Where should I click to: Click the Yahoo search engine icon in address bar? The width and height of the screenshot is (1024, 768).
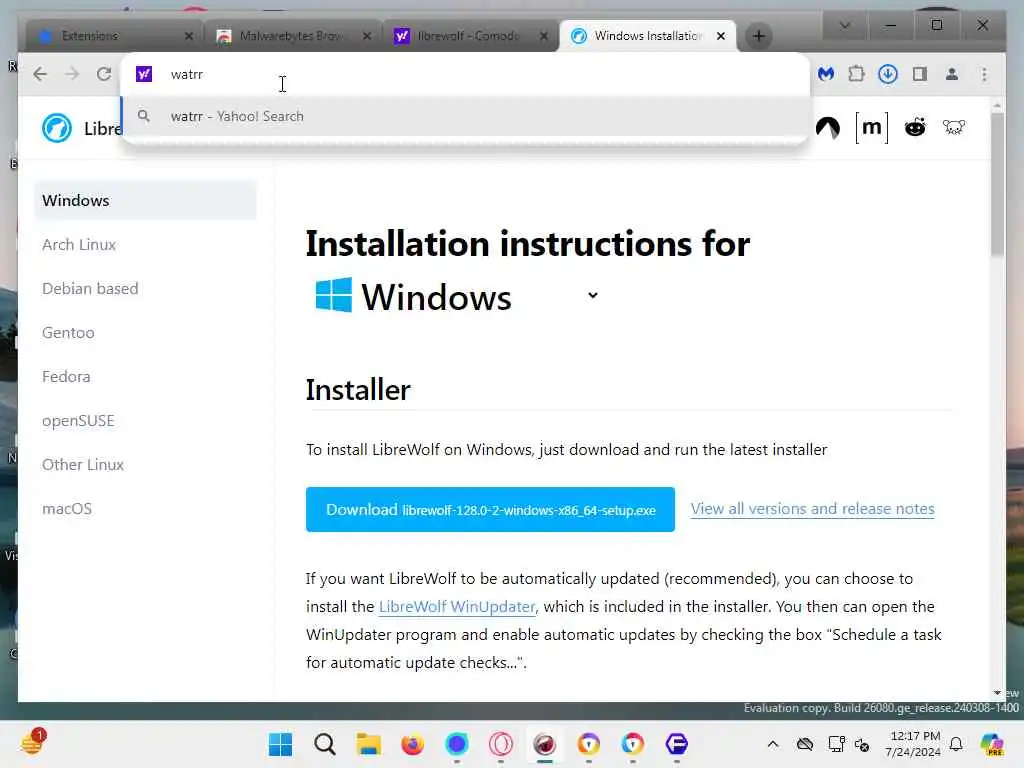click(x=144, y=74)
